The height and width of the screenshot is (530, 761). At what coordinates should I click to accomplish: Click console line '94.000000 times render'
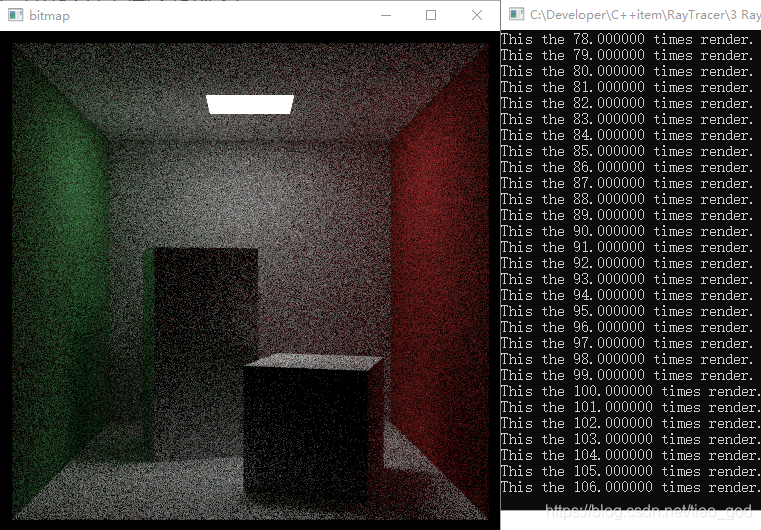(627, 296)
